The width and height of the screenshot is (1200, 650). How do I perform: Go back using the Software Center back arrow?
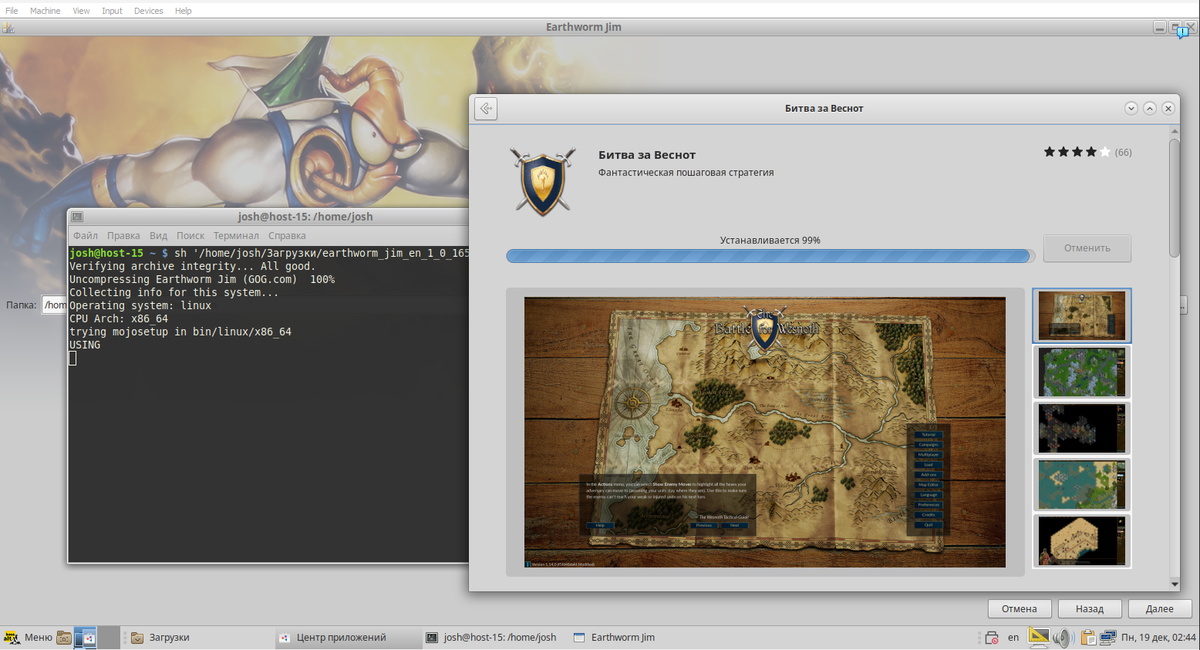[x=486, y=108]
